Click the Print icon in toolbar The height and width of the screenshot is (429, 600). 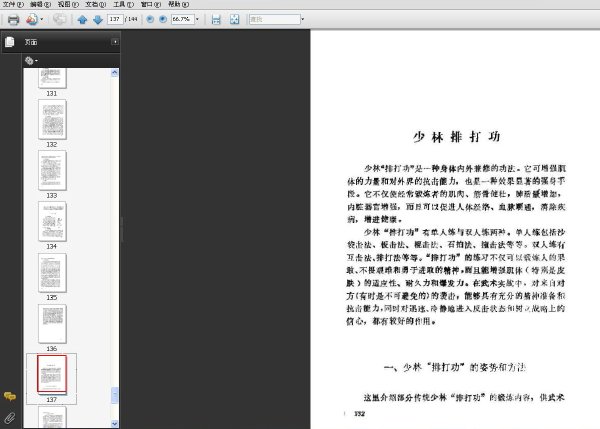[x=13, y=20]
